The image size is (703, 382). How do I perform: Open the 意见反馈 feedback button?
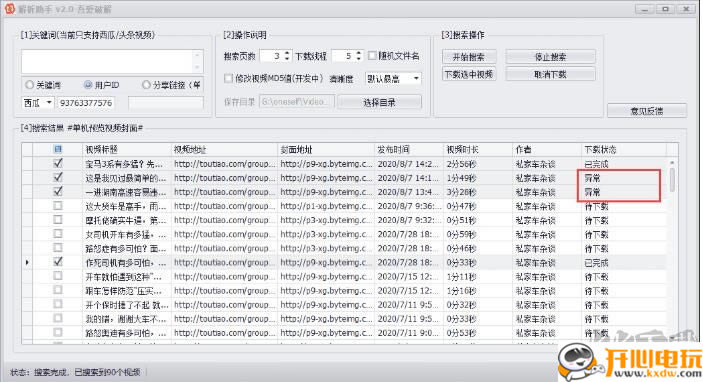(x=647, y=111)
